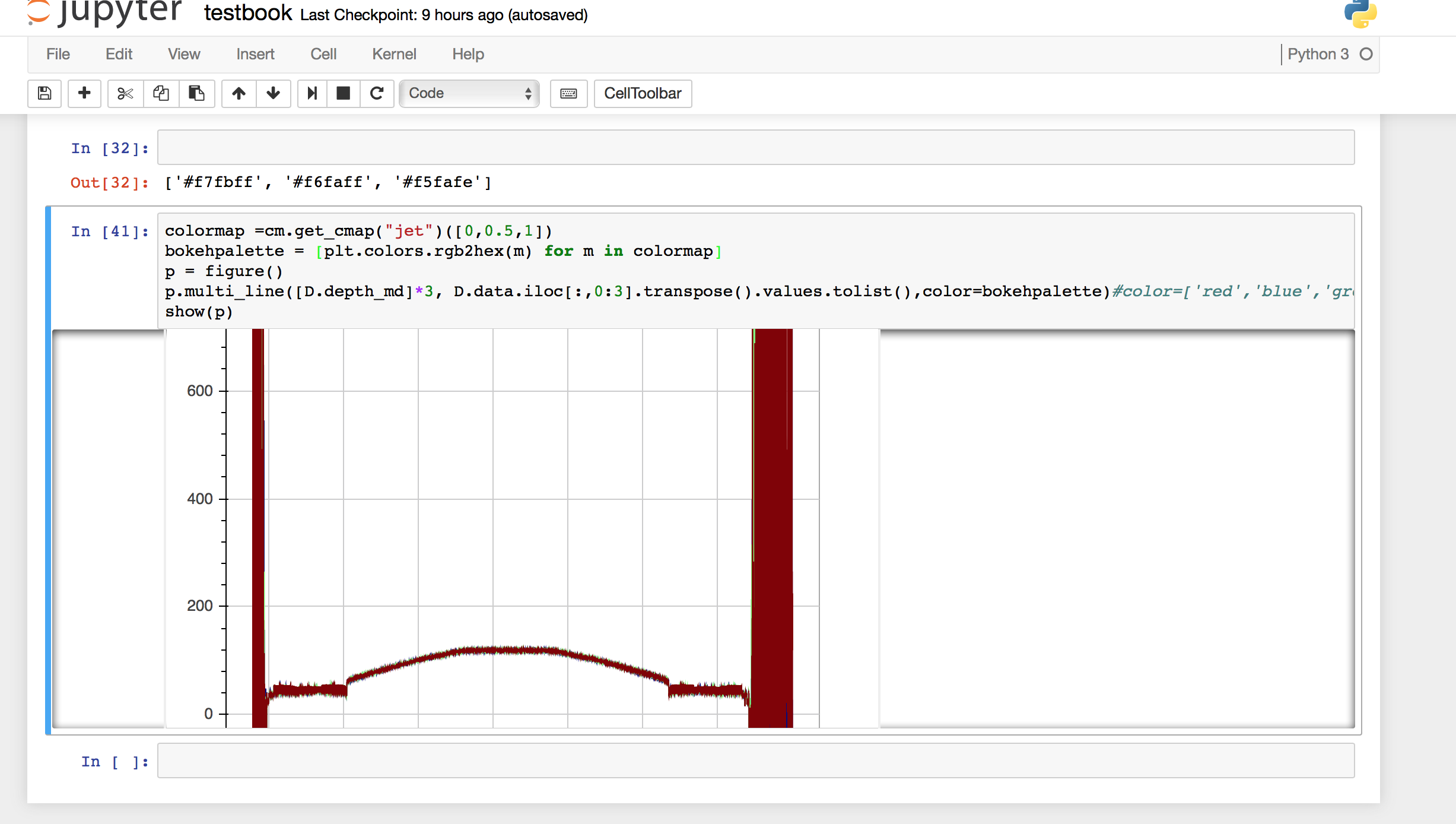Run the cell with the step-forward icon
The height and width of the screenshot is (824, 1456).
(x=312, y=93)
